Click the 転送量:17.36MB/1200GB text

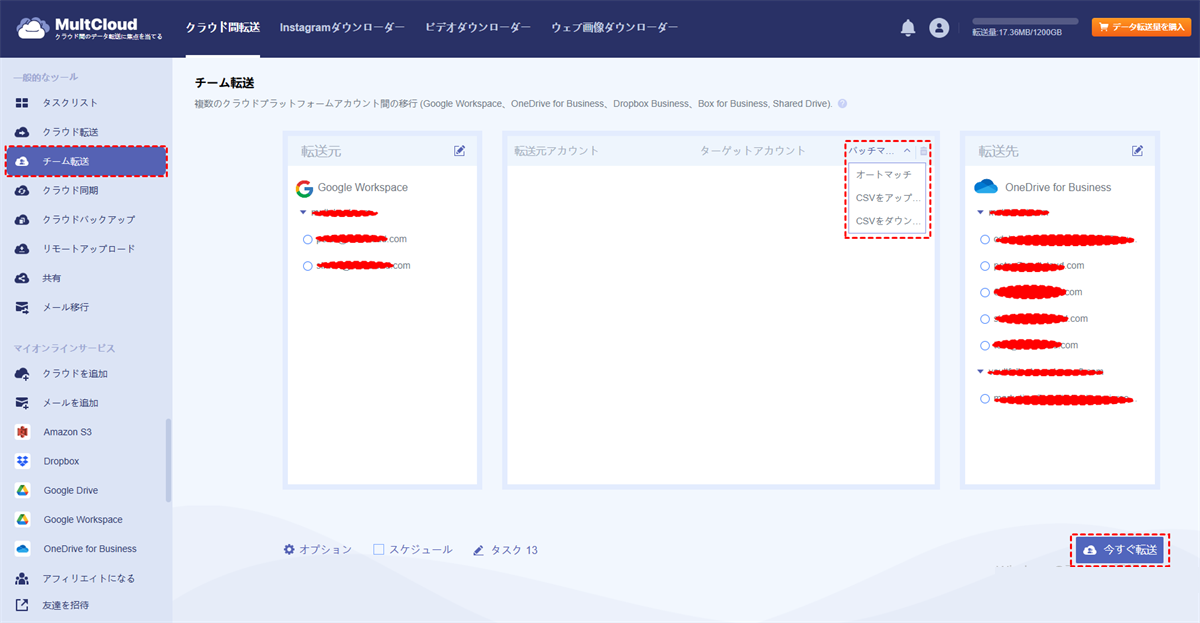tap(1016, 33)
